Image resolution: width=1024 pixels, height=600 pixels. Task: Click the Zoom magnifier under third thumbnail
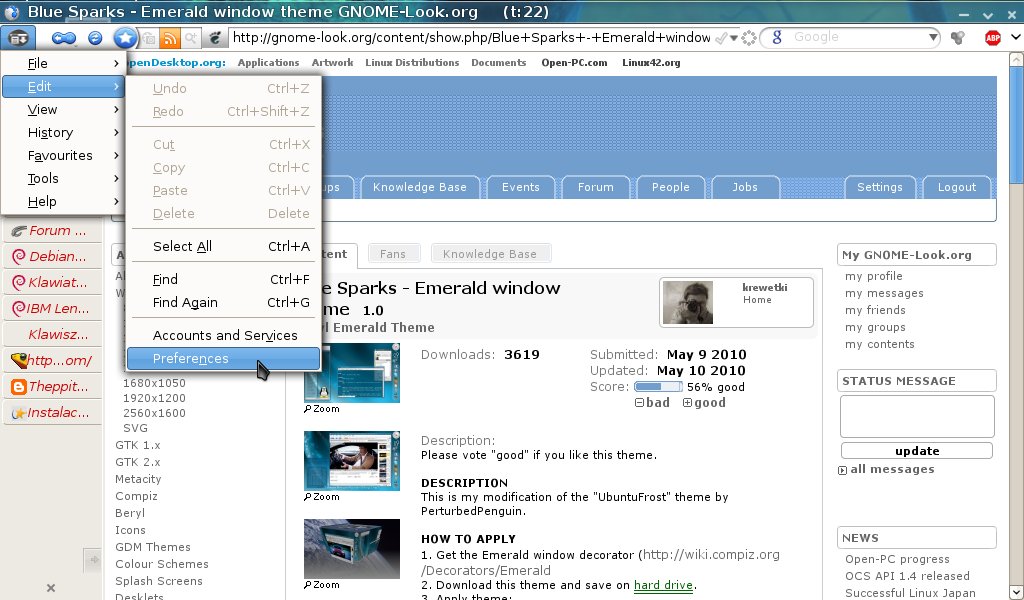coord(308,585)
